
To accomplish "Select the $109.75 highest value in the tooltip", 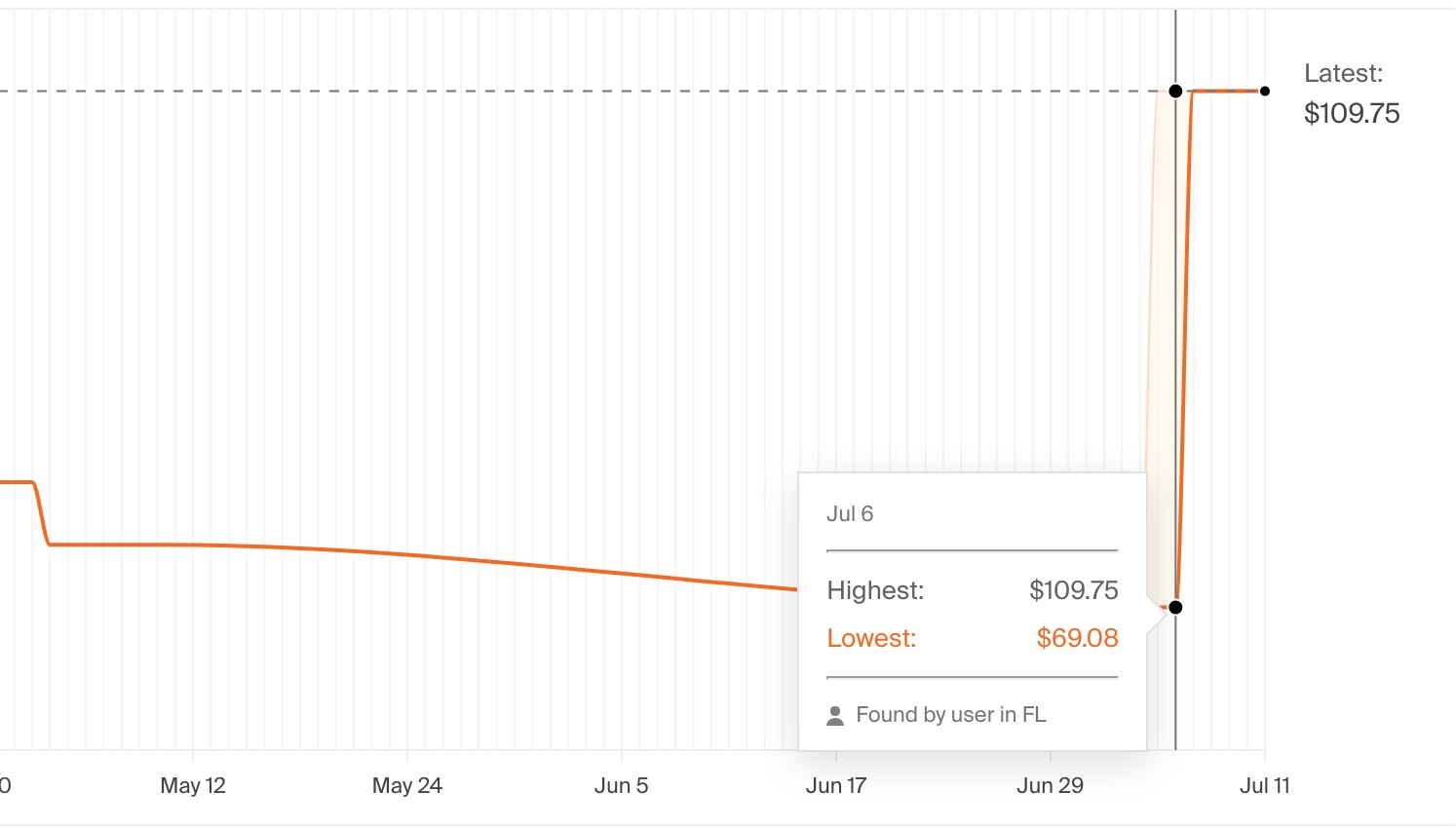I will [x=1073, y=590].
